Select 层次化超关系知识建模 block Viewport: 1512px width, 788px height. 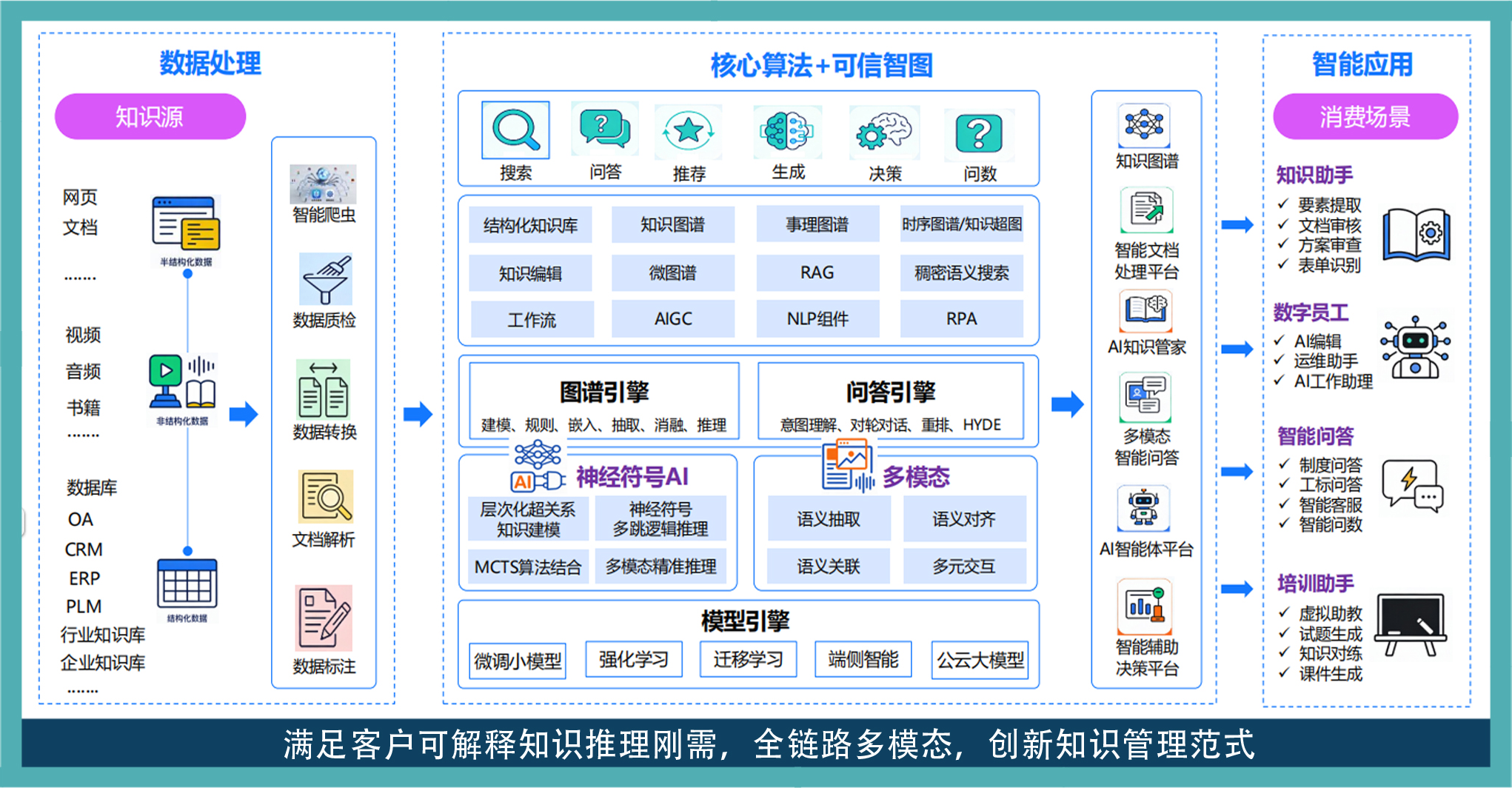pyautogui.click(x=528, y=519)
